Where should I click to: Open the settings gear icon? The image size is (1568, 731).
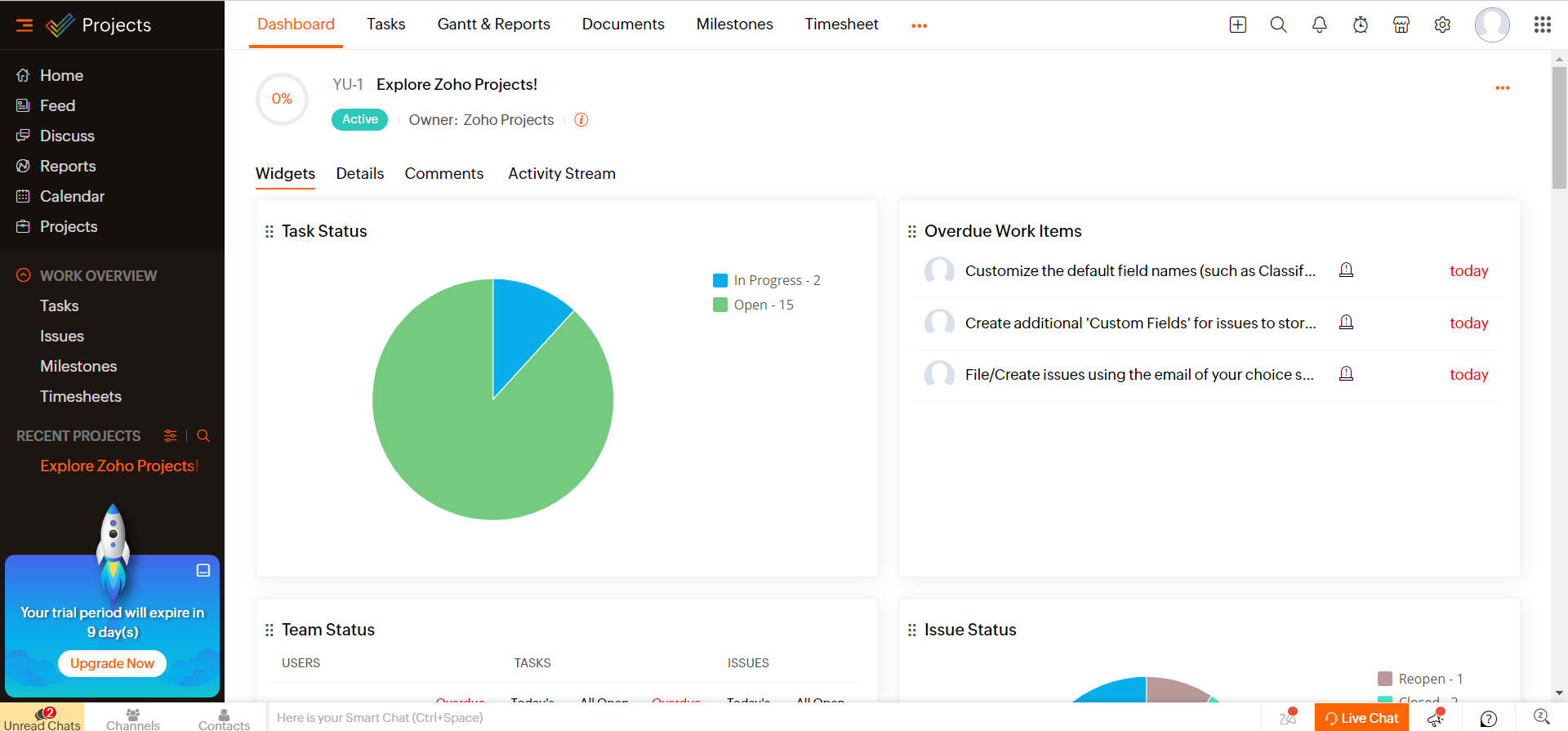(1442, 25)
